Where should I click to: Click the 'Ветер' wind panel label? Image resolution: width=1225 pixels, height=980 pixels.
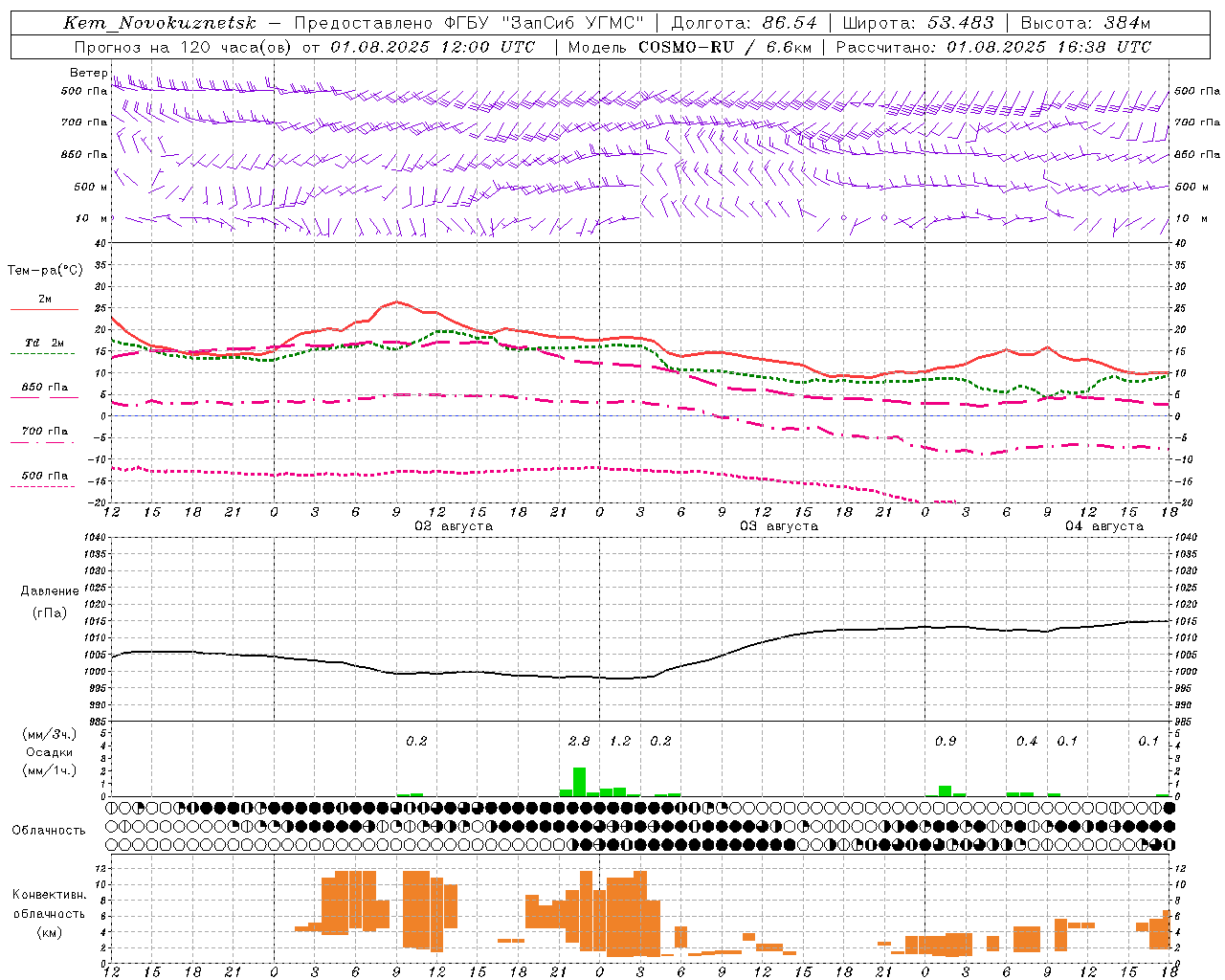[x=88, y=73]
